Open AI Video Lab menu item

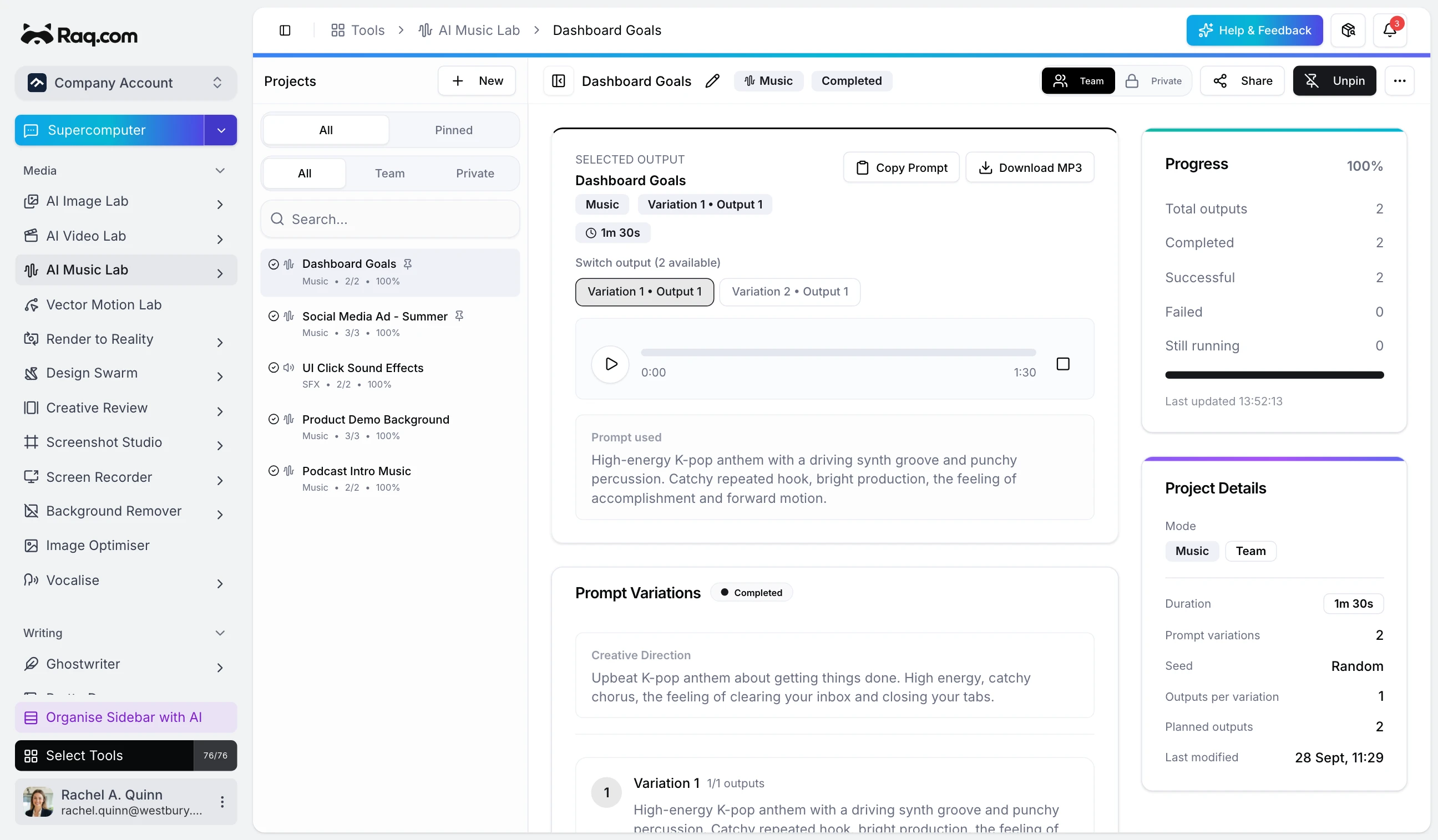pyautogui.click(x=125, y=236)
